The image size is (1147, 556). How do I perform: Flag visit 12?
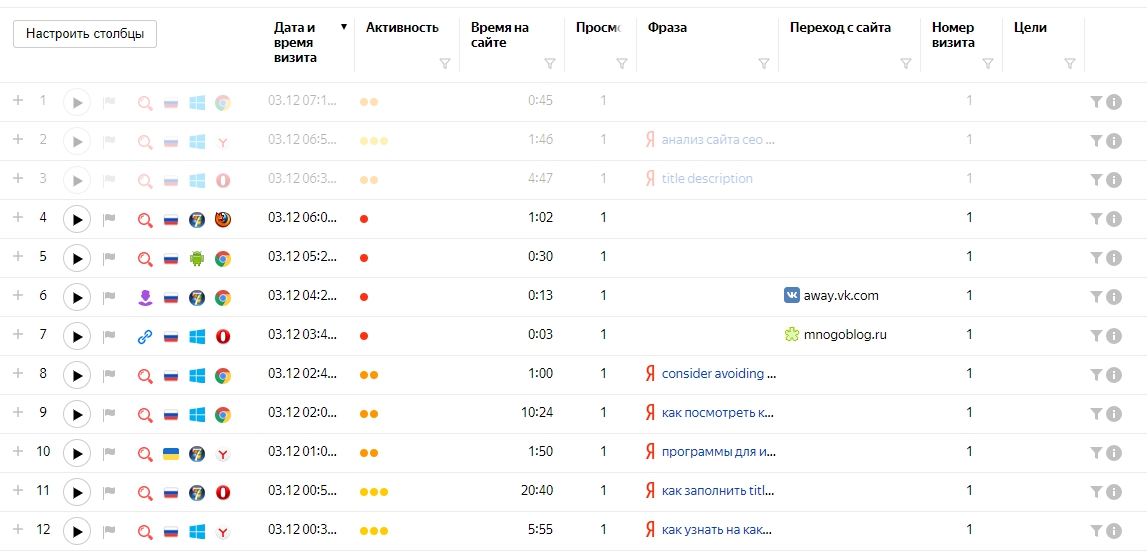tap(109, 531)
